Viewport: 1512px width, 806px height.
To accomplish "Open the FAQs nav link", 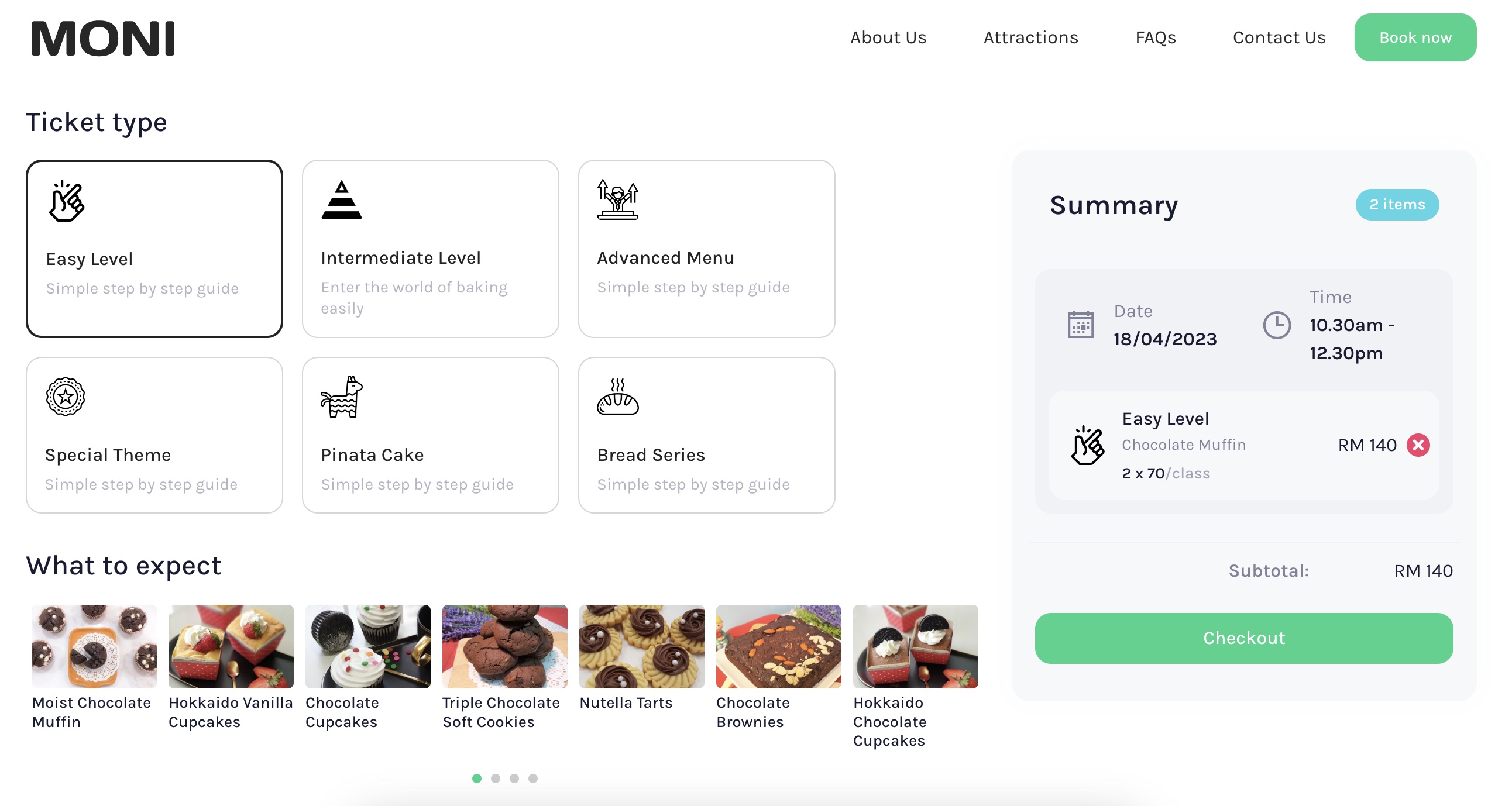I will pyautogui.click(x=1154, y=37).
